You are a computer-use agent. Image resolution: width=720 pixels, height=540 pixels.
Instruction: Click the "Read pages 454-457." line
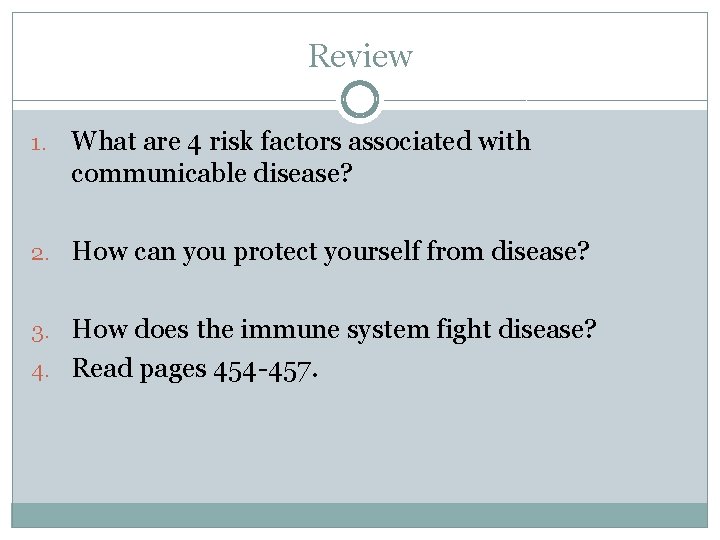[197, 369]
